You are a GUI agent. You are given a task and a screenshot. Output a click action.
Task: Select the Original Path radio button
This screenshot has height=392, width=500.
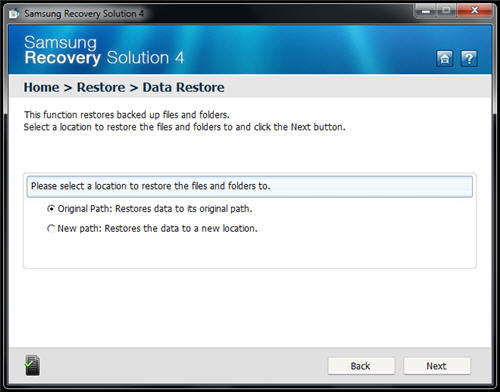click(x=51, y=209)
